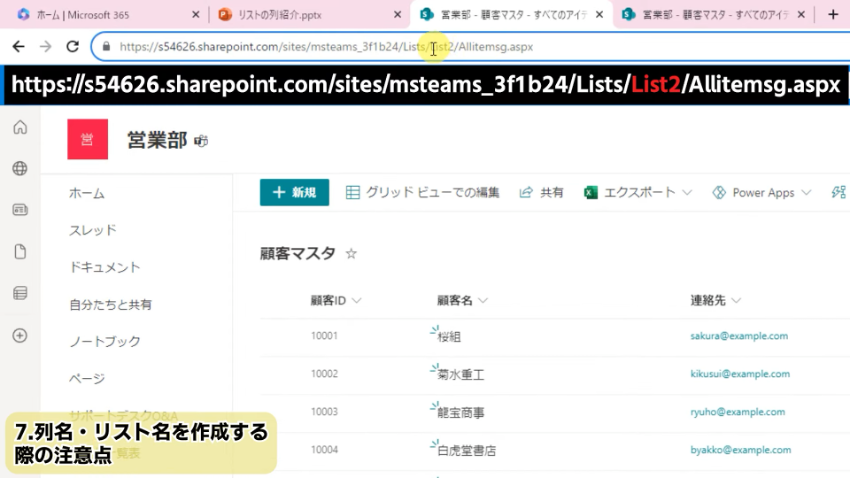Expand the Power Apps dropdown
This screenshot has width=850, height=478.
803,193
